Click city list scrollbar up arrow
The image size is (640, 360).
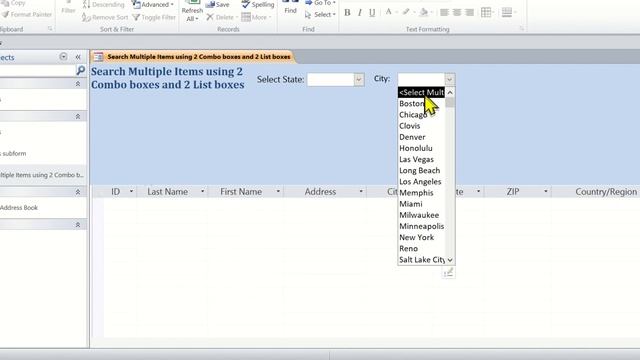point(450,92)
